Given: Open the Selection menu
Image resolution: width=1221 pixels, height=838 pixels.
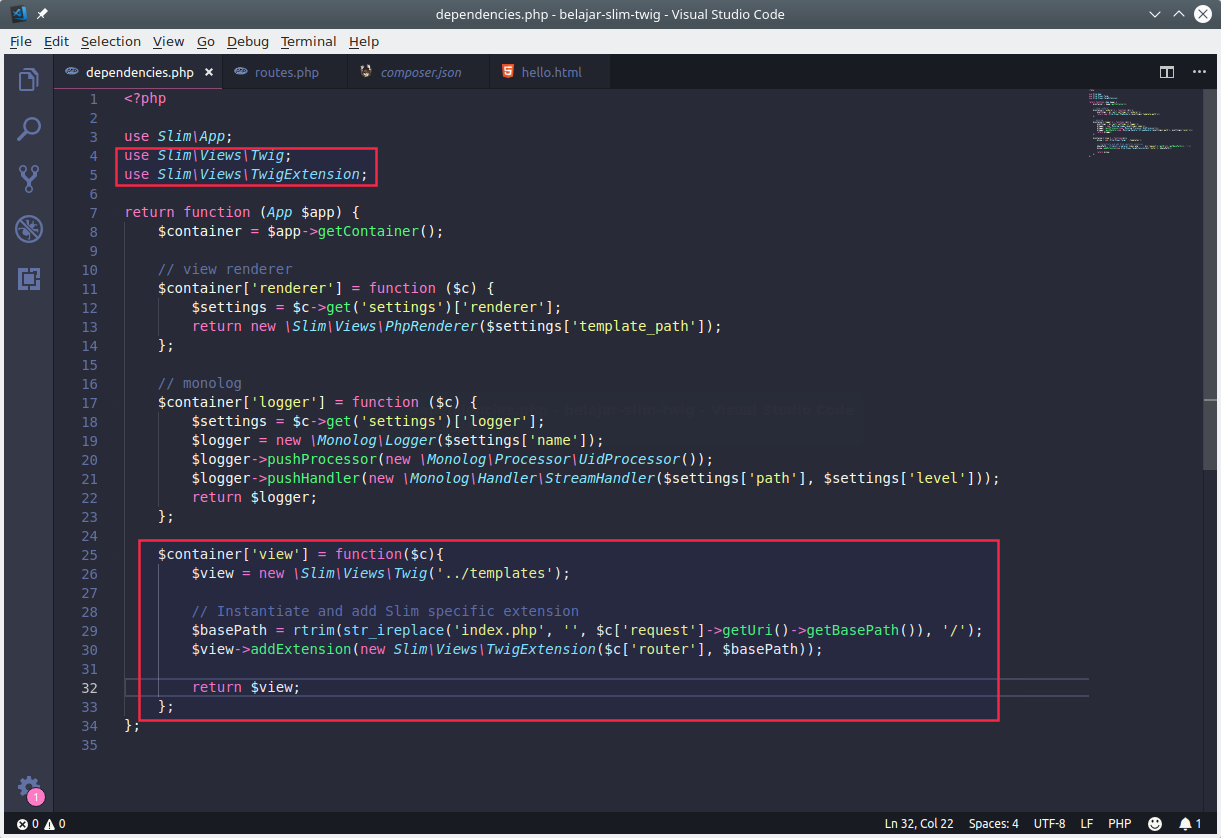Looking at the screenshot, I should coord(110,41).
